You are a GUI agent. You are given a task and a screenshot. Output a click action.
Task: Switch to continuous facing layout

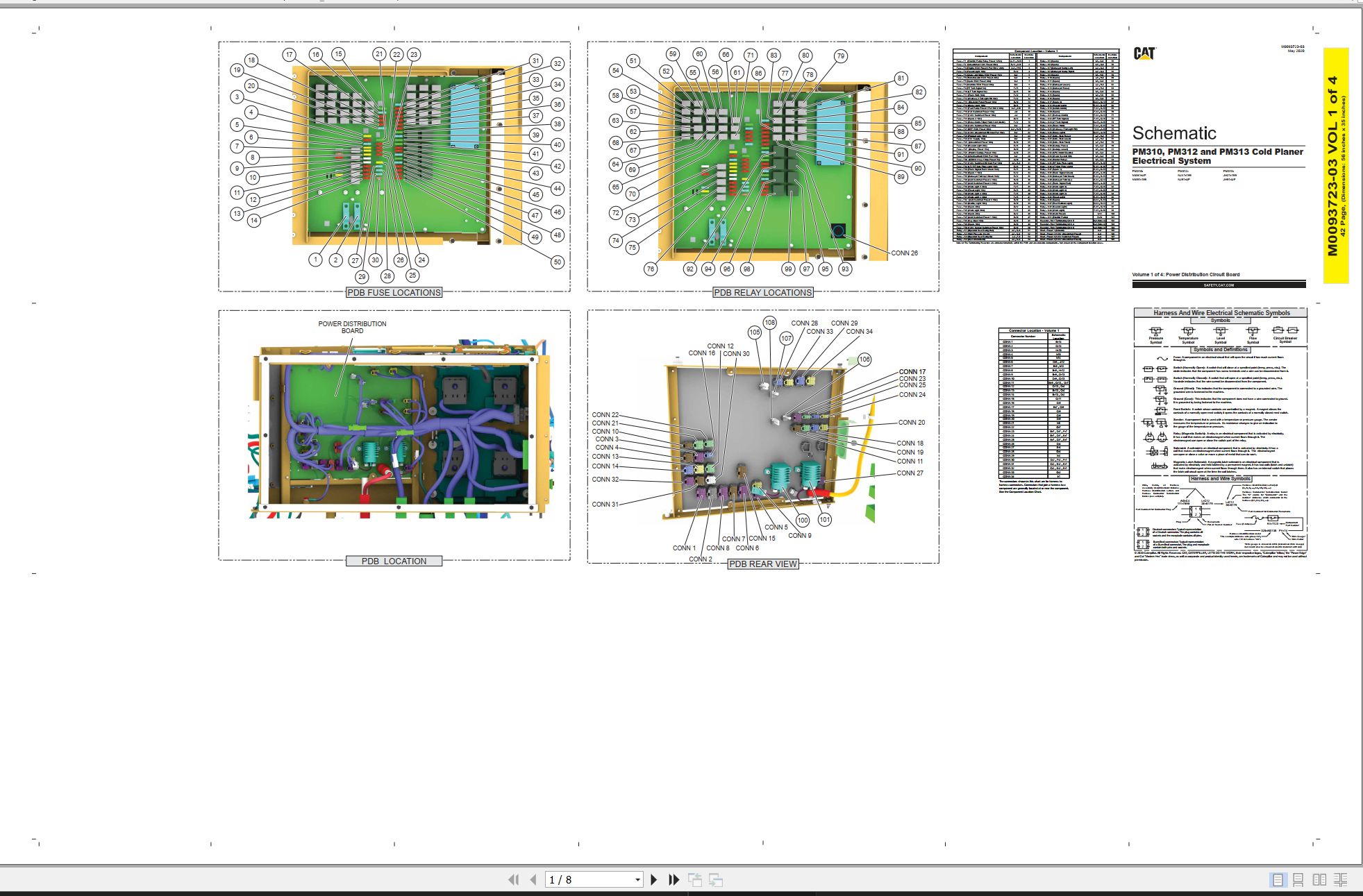click(x=1341, y=879)
